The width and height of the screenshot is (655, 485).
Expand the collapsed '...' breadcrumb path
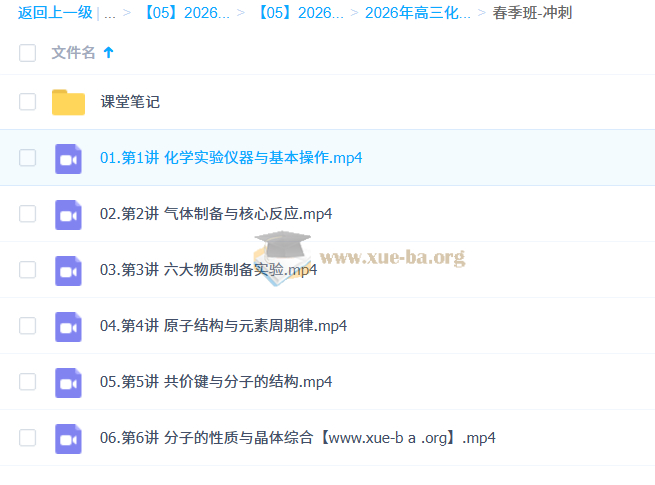(109, 13)
